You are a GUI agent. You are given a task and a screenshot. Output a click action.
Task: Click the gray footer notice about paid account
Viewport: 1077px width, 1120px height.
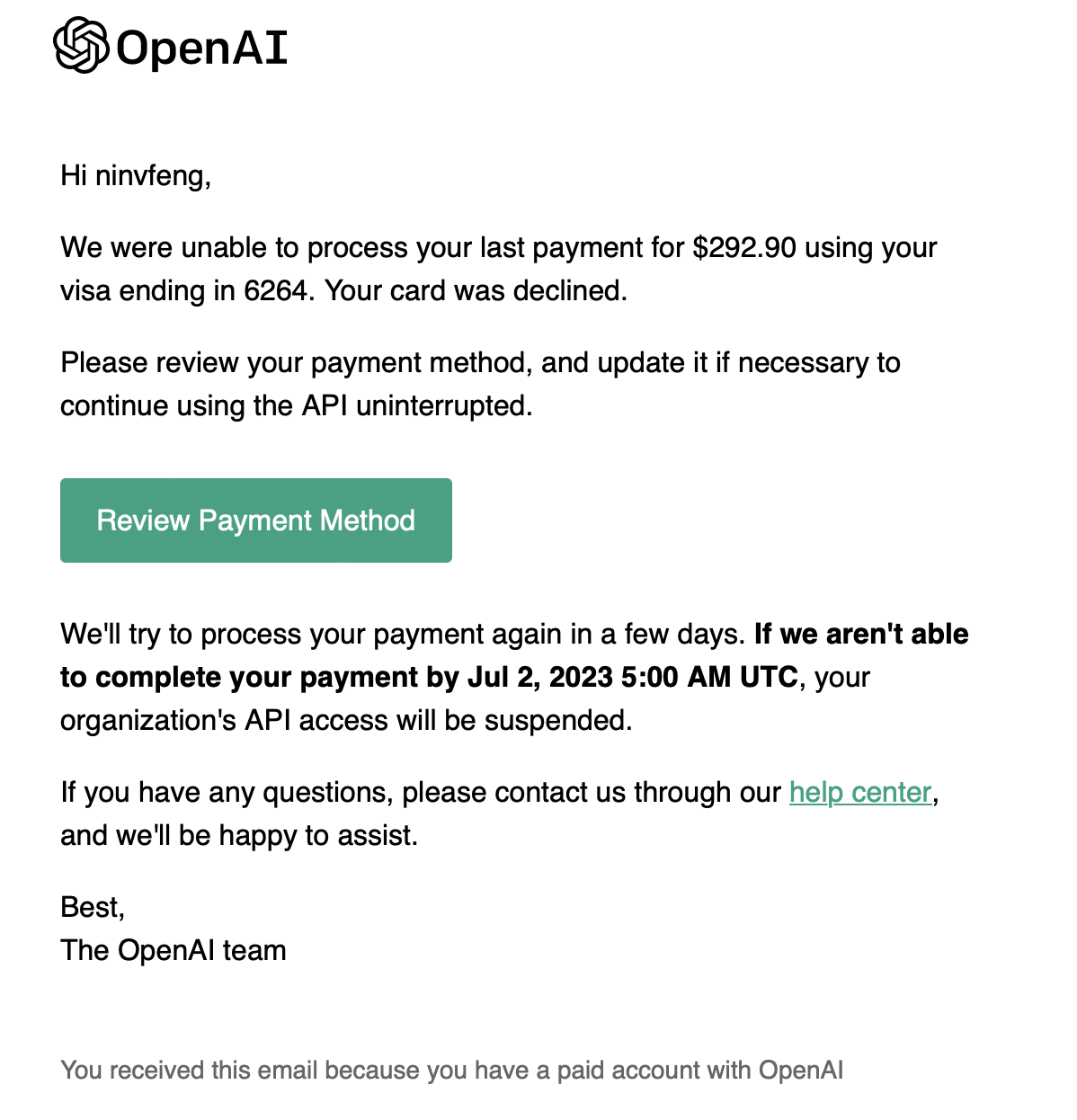tap(451, 1071)
